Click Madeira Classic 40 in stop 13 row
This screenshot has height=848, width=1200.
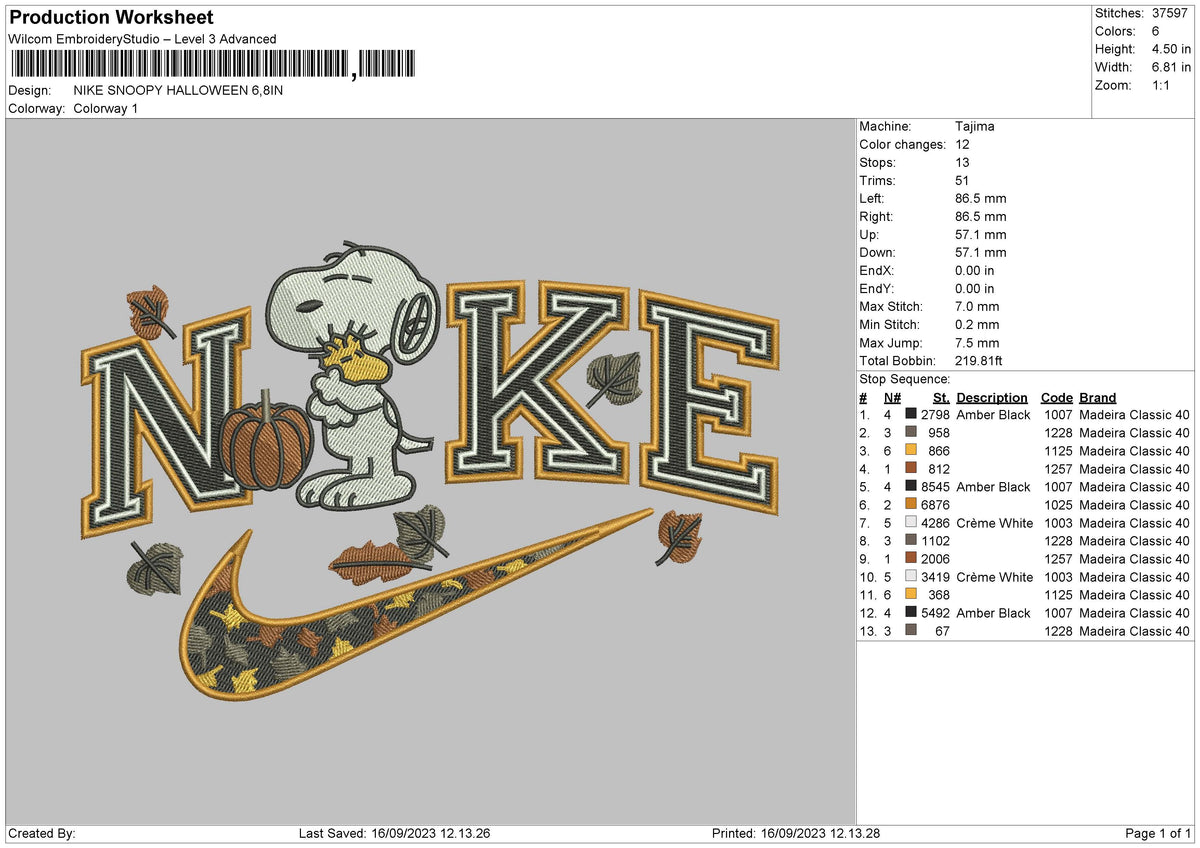1134,630
